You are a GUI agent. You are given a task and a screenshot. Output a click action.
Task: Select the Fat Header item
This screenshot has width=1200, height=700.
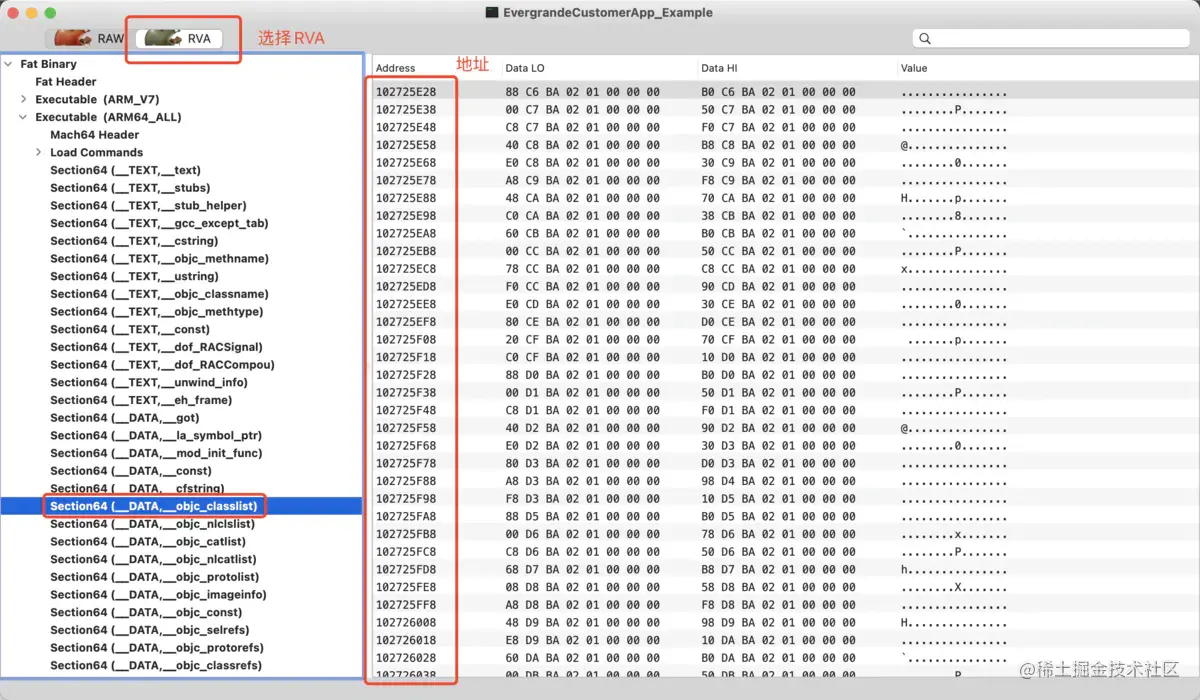coord(66,82)
